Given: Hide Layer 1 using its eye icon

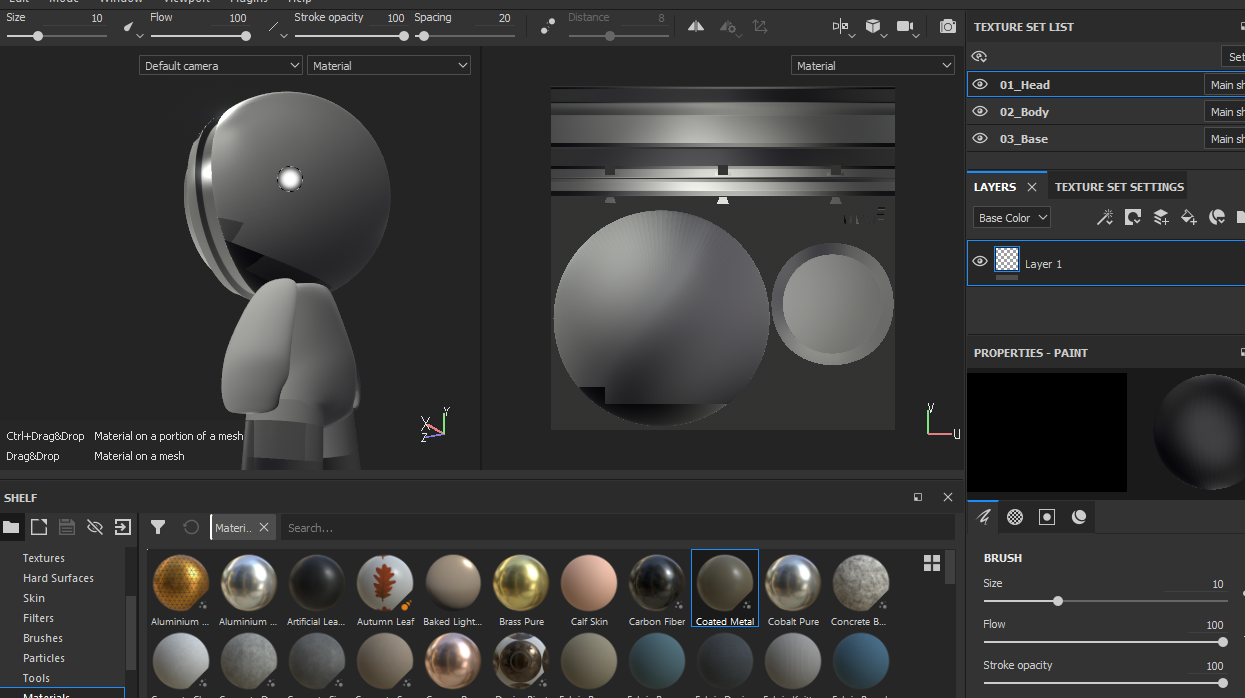Looking at the screenshot, I should 980,262.
